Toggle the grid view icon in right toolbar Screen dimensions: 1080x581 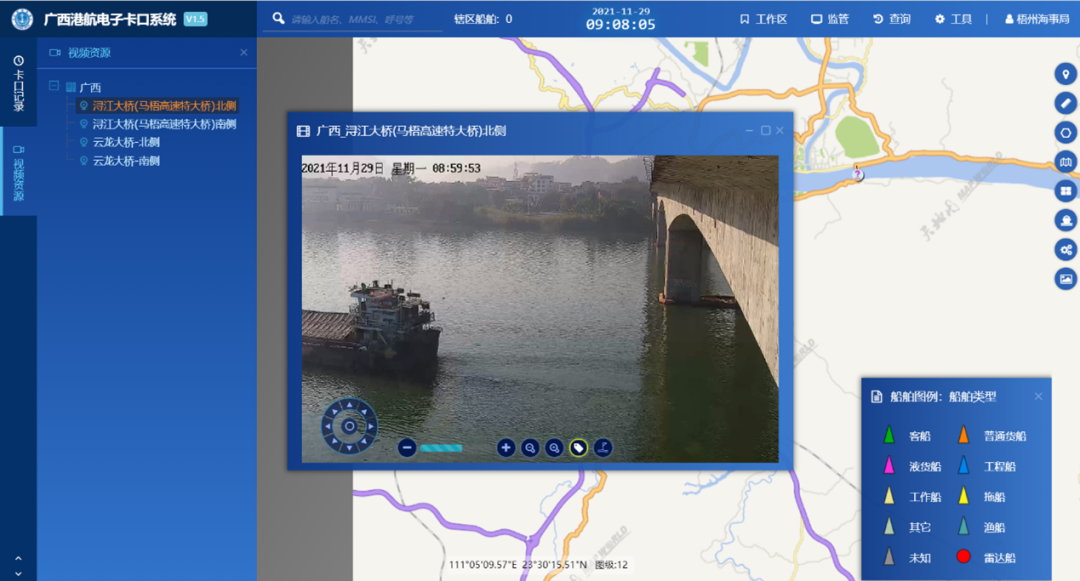(1066, 190)
